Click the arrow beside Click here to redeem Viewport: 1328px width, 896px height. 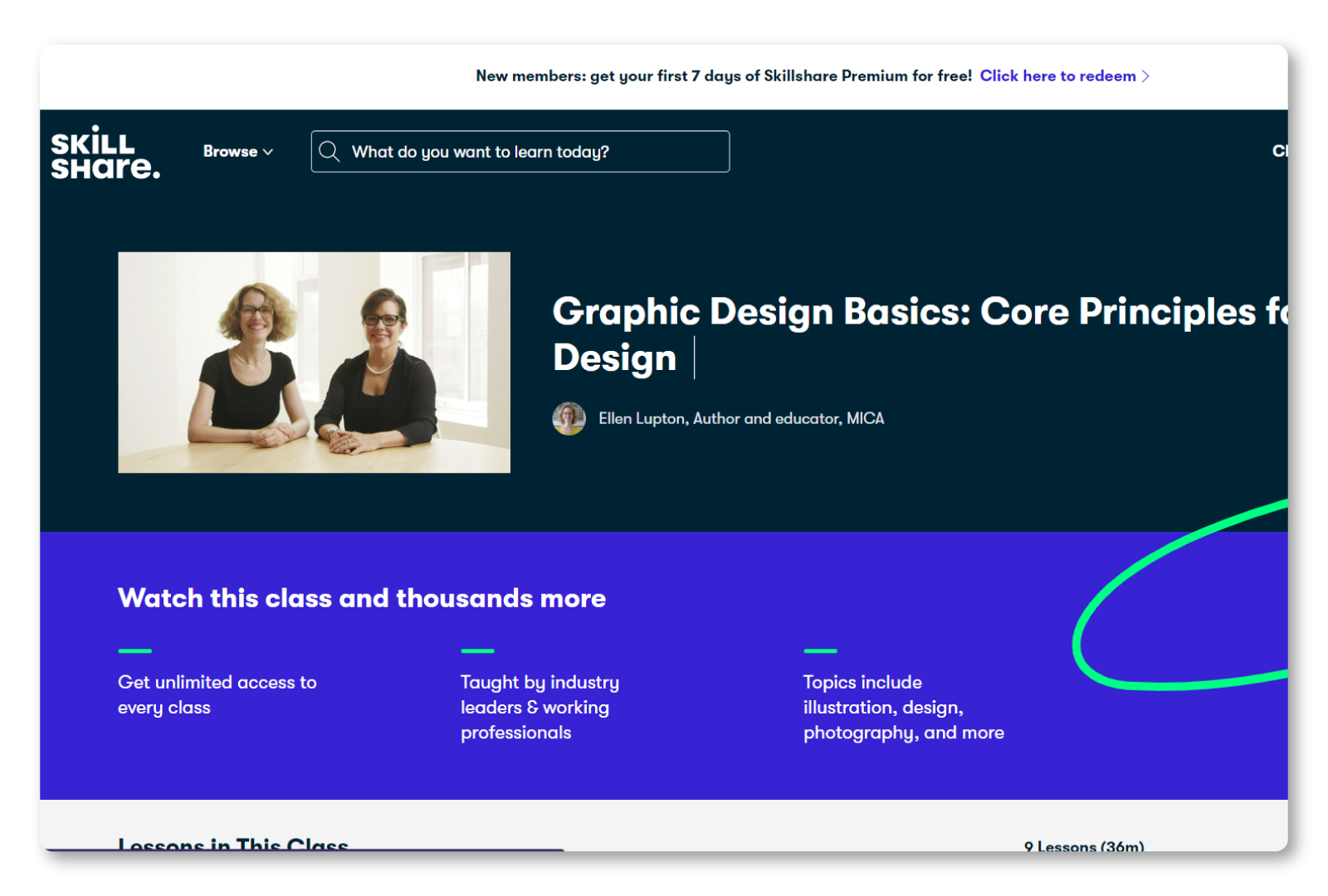click(x=1146, y=76)
